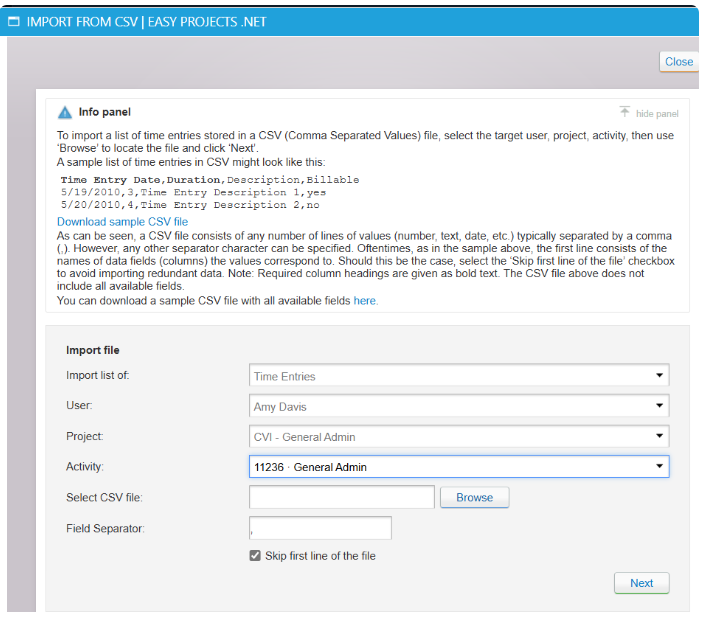This screenshot has height=622, width=711.
Task: Click the Select CSV file text field
Action: coord(342,497)
